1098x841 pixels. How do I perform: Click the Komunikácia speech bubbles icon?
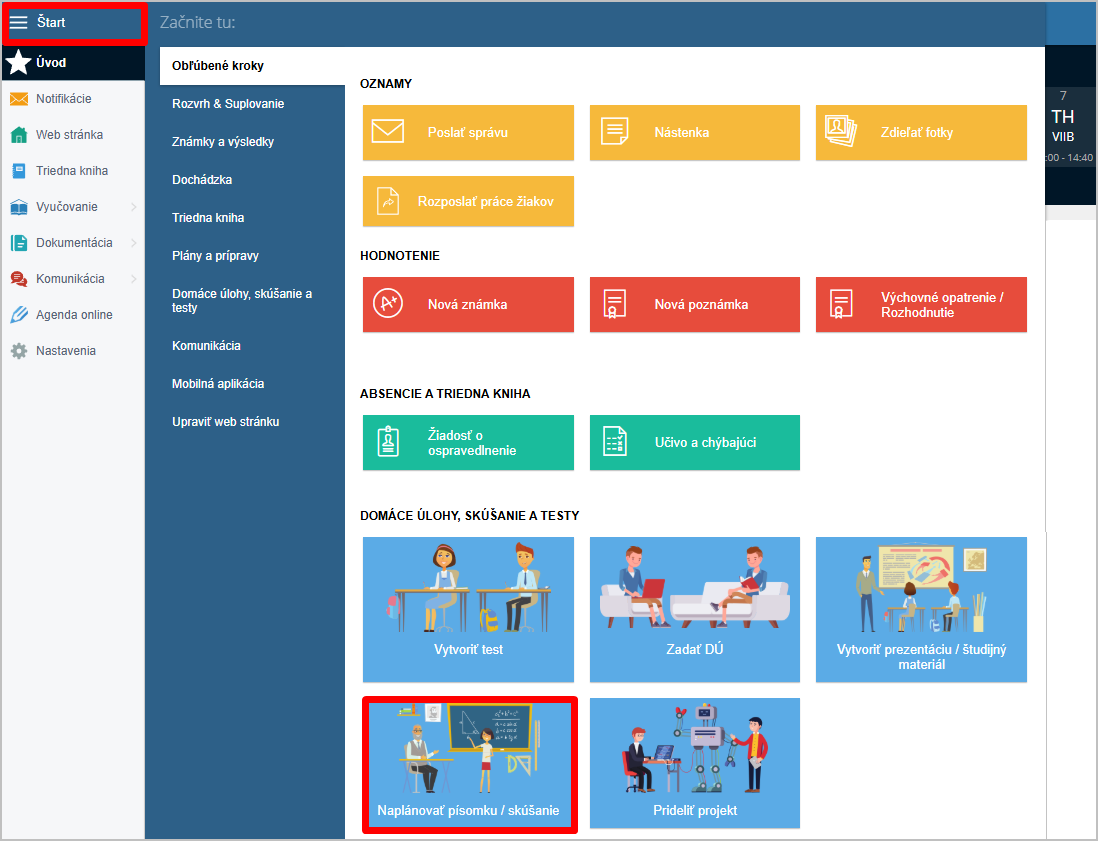click(x=19, y=279)
